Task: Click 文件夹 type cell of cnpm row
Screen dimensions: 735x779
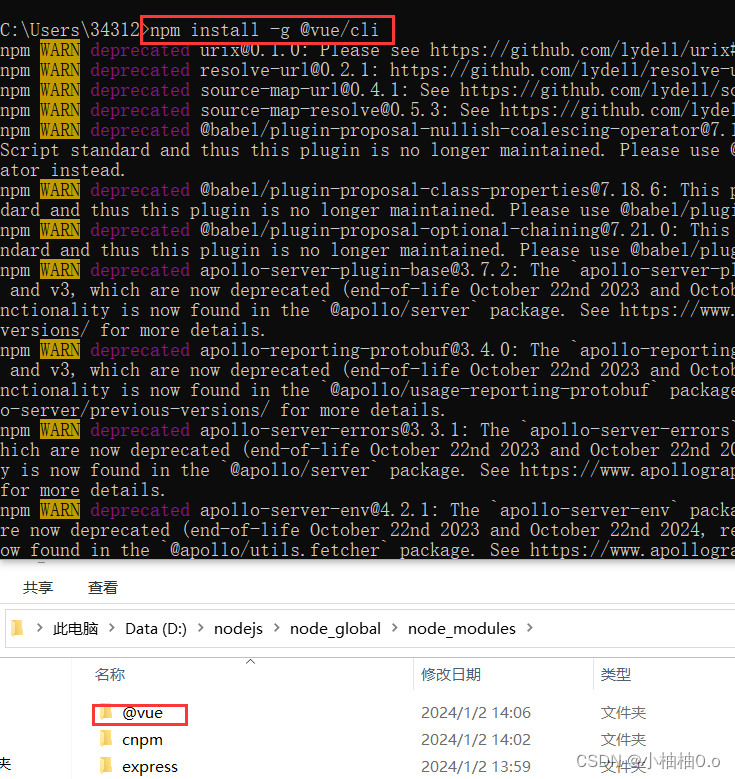Action: tap(623, 740)
